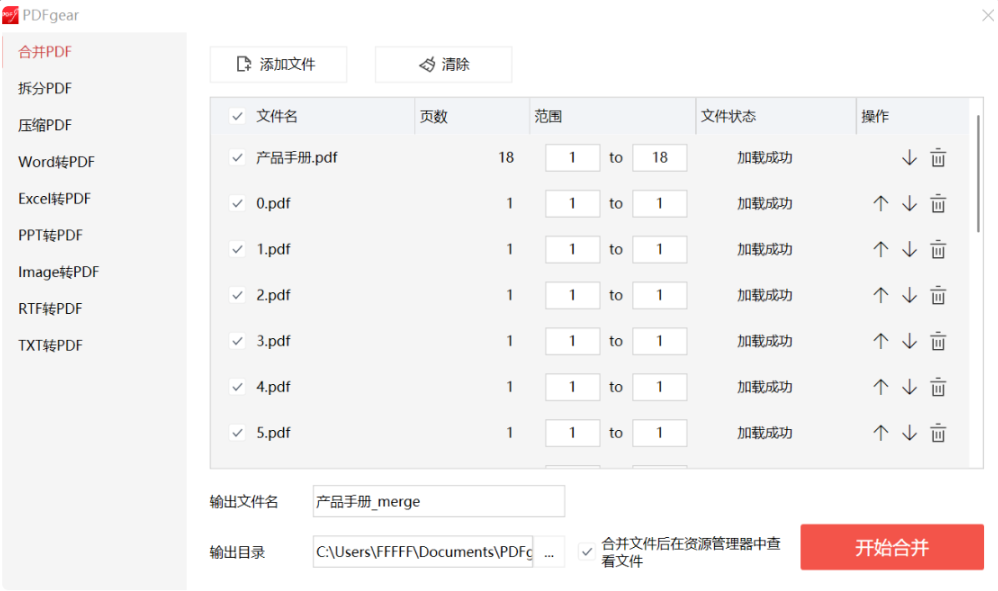Click the 添加文件 button
The image size is (998, 591).
tap(278, 64)
